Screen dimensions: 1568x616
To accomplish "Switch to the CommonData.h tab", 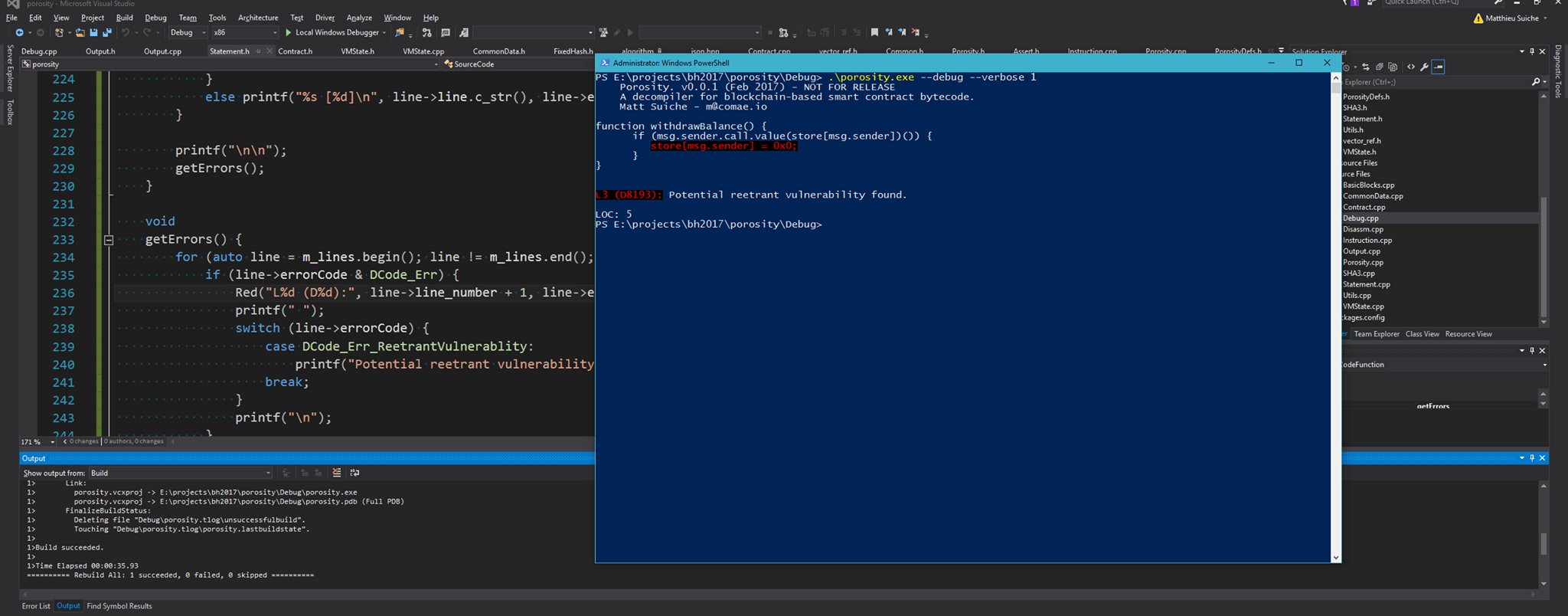I will coord(498,51).
